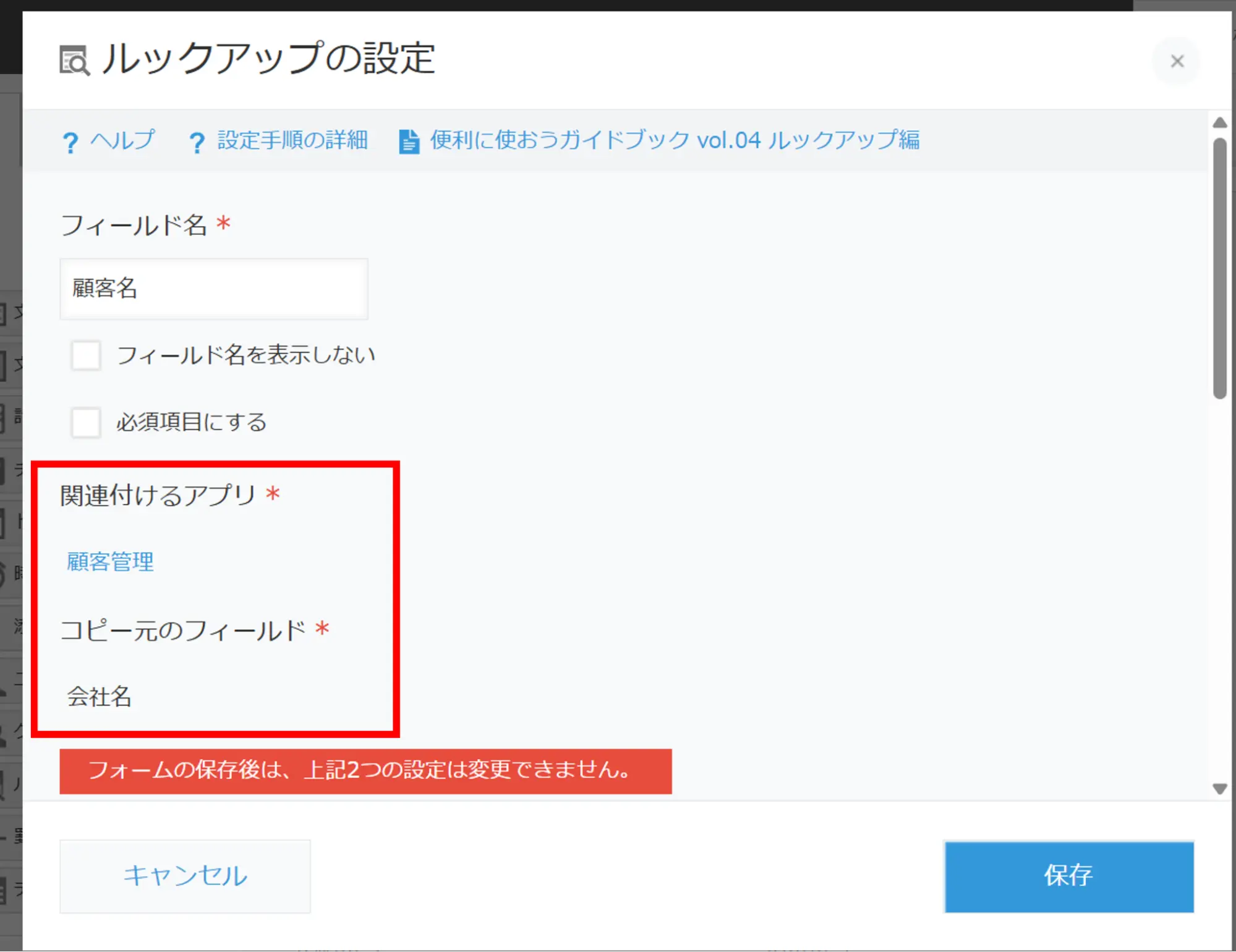The width and height of the screenshot is (1236, 952).
Task: Click the red フォームの保存後は warning banner
Action: 365,771
